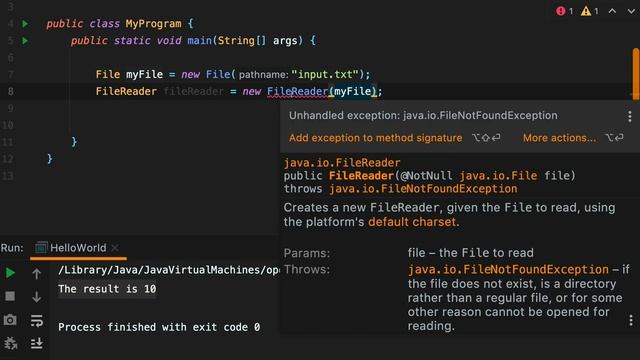Click the myFile variable declaration on line 7
Screen dimensions: 640x360
pos(144,75)
